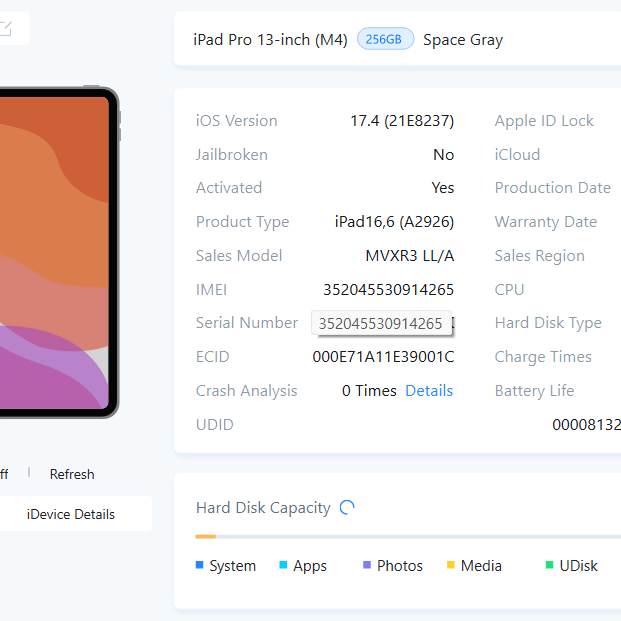Click the CPU label
Screen dimensions: 621x621
(x=509, y=290)
